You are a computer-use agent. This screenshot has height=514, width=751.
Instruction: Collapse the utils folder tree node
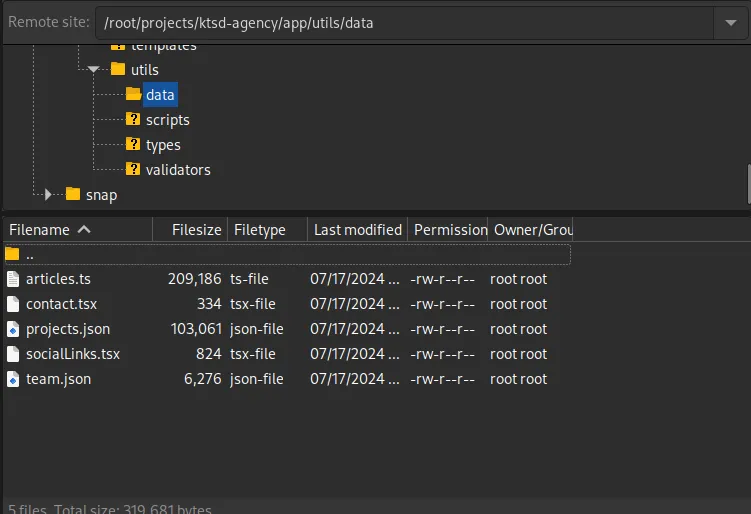click(x=93, y=70)
